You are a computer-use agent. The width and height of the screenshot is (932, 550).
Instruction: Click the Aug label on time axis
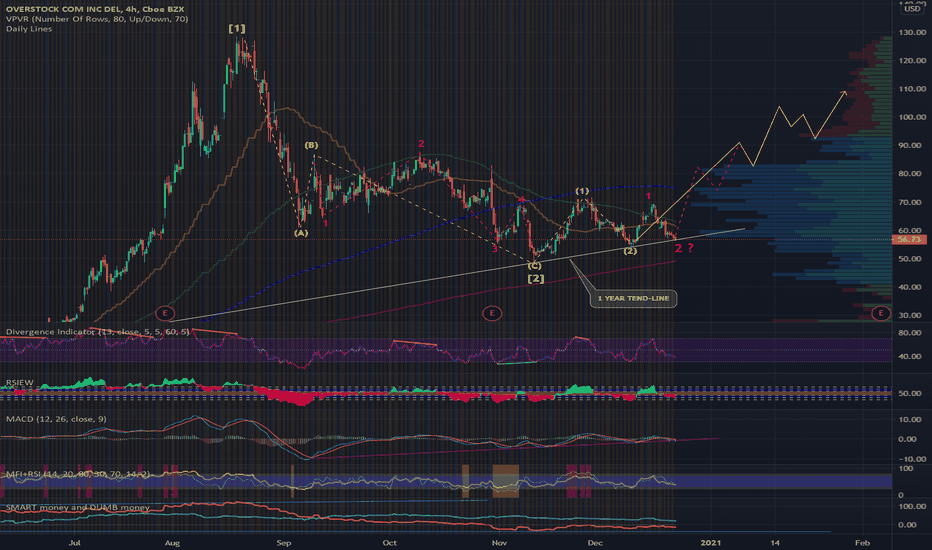(x=172, y=543)
